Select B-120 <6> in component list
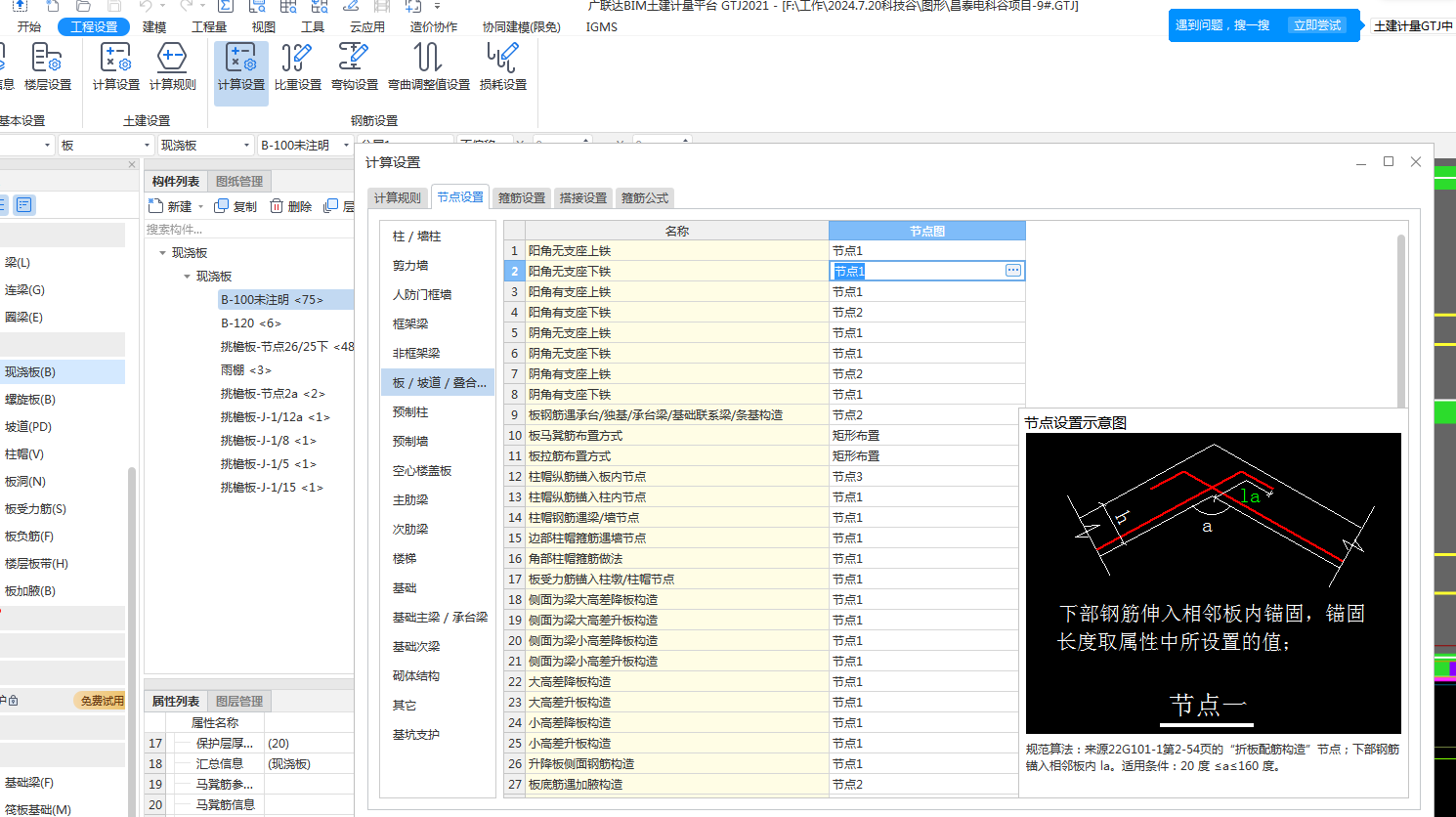 pyautogui.click(x=251, y=322)
